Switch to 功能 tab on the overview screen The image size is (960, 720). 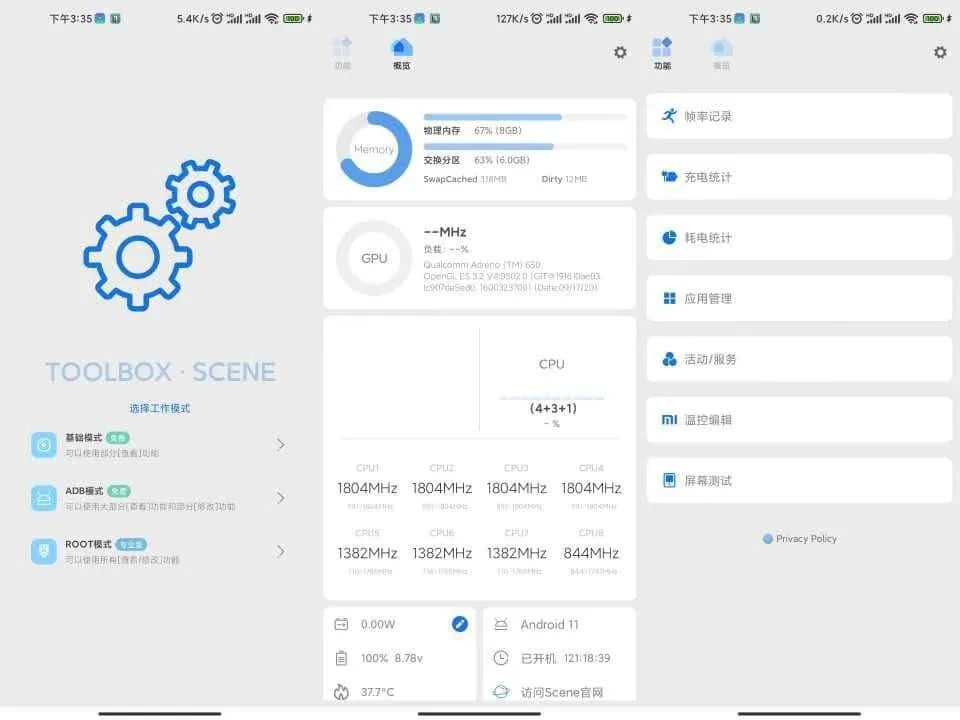(x=342, y=53)
